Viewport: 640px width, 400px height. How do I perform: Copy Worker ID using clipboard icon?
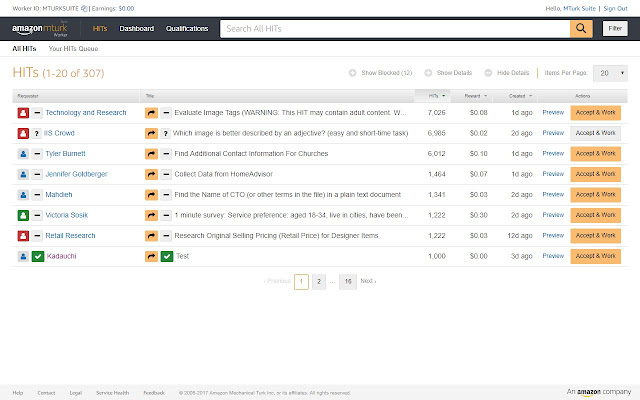pos(84,9)
